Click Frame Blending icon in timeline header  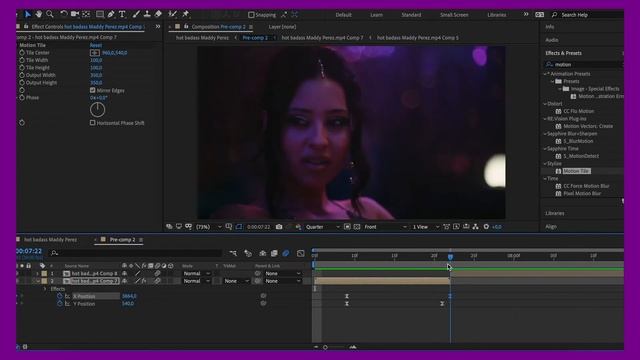[274, 253]
